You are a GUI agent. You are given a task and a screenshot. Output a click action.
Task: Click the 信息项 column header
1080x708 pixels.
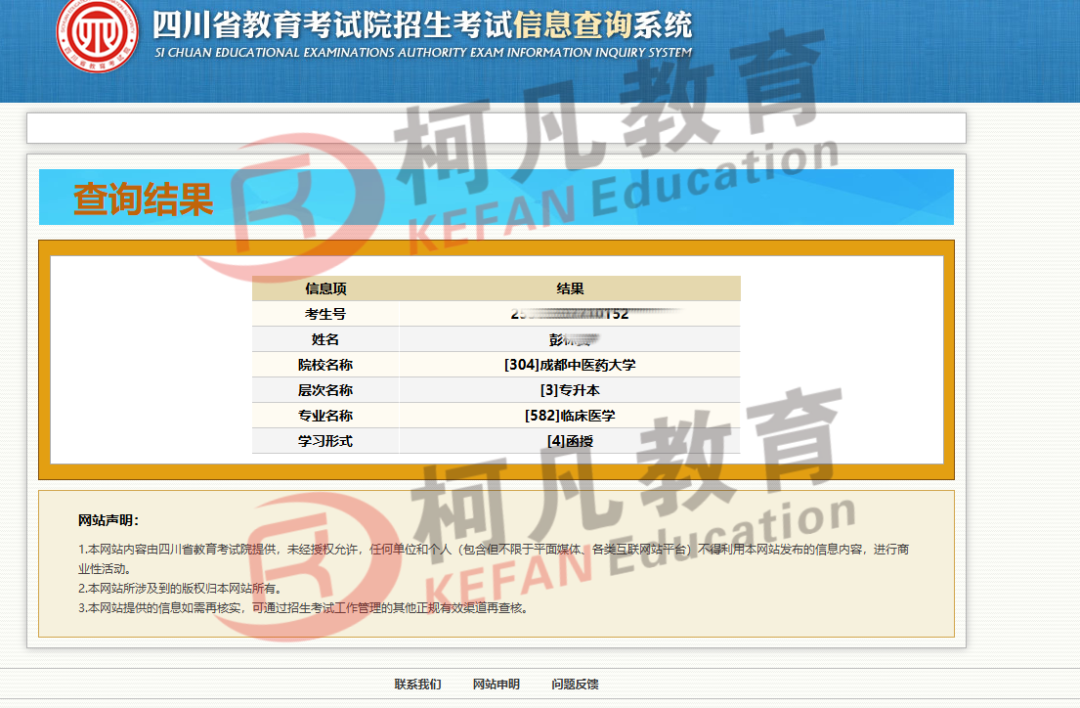[x=325, y=289]
